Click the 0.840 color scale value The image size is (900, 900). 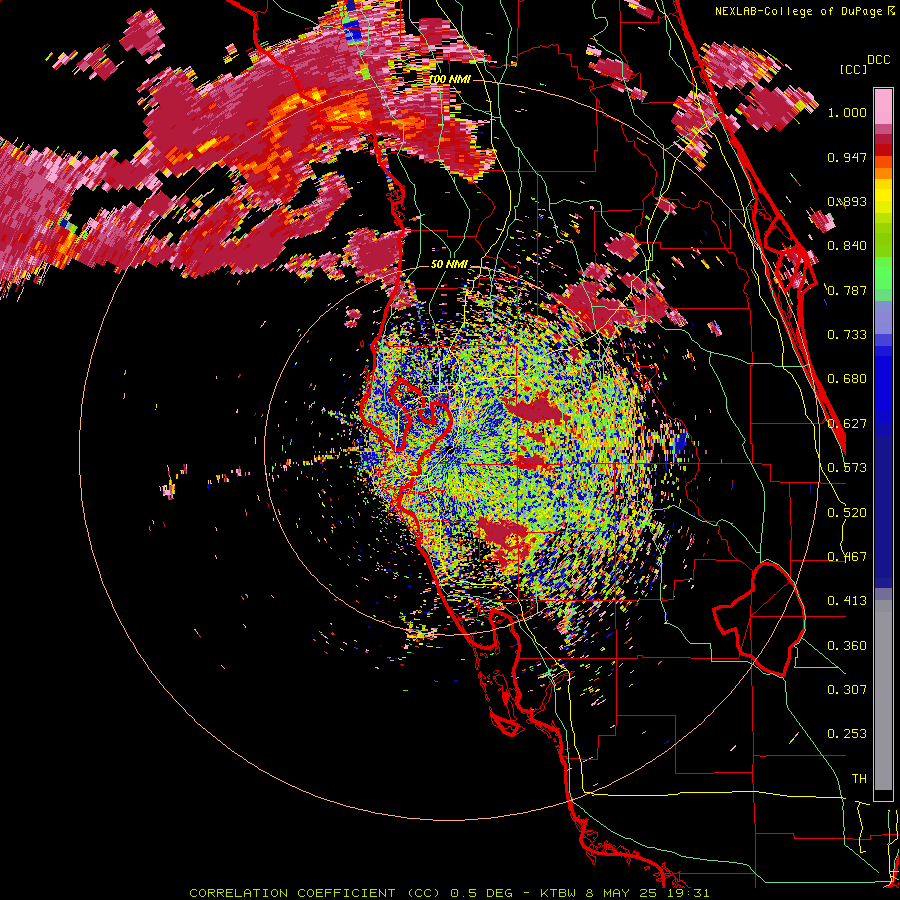pyautogui.click(x=847, y=246)
